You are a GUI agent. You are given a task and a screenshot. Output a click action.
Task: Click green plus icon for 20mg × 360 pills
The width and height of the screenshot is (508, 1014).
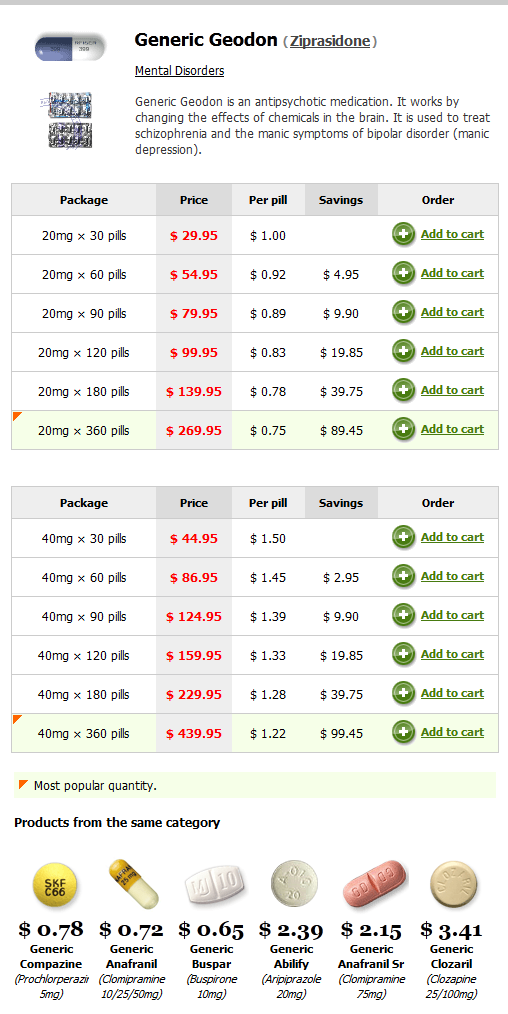tap(403, 429)
